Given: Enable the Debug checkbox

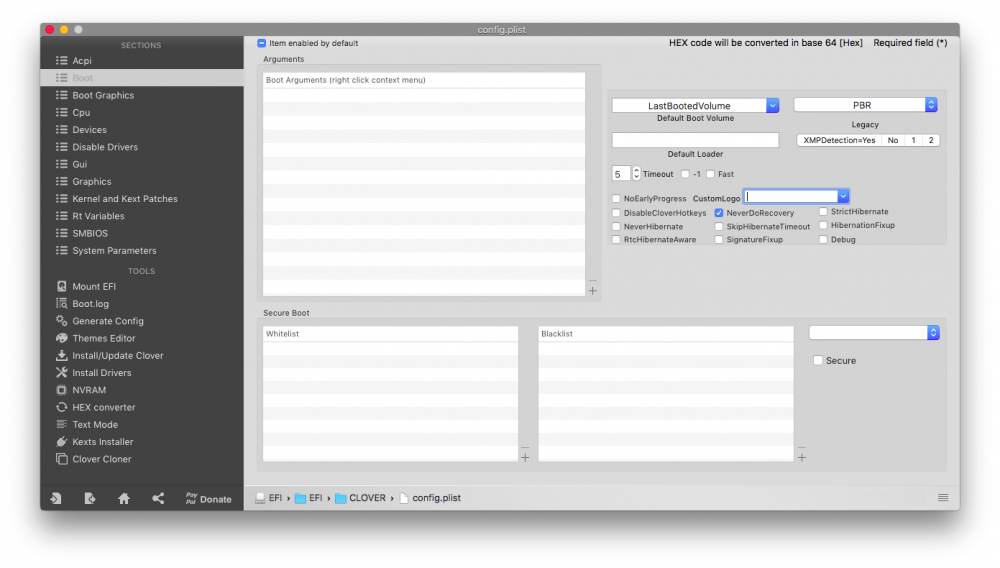Looking at the screenshot, I should click(x=823, y=240).
